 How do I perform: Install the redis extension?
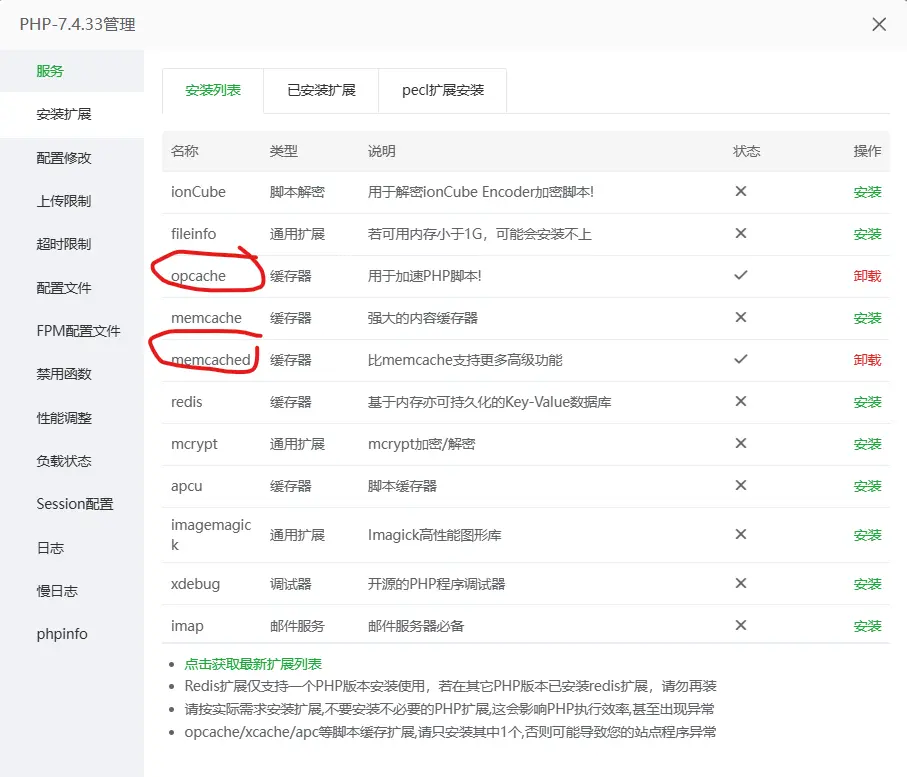coord(864,402)
